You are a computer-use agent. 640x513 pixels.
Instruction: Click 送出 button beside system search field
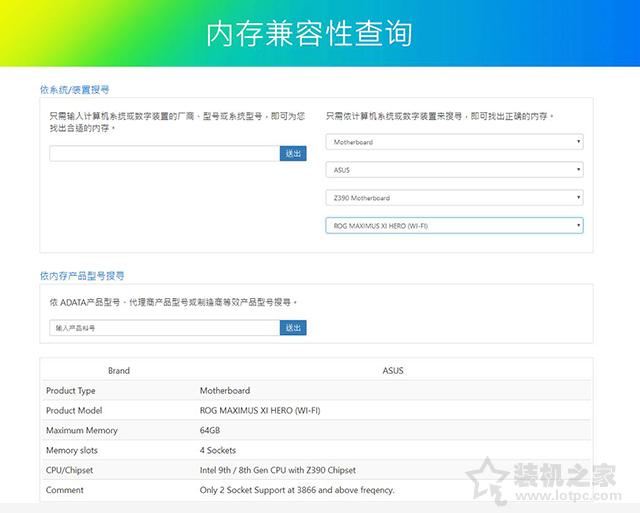pyautogui.click(x=293, y=153)
